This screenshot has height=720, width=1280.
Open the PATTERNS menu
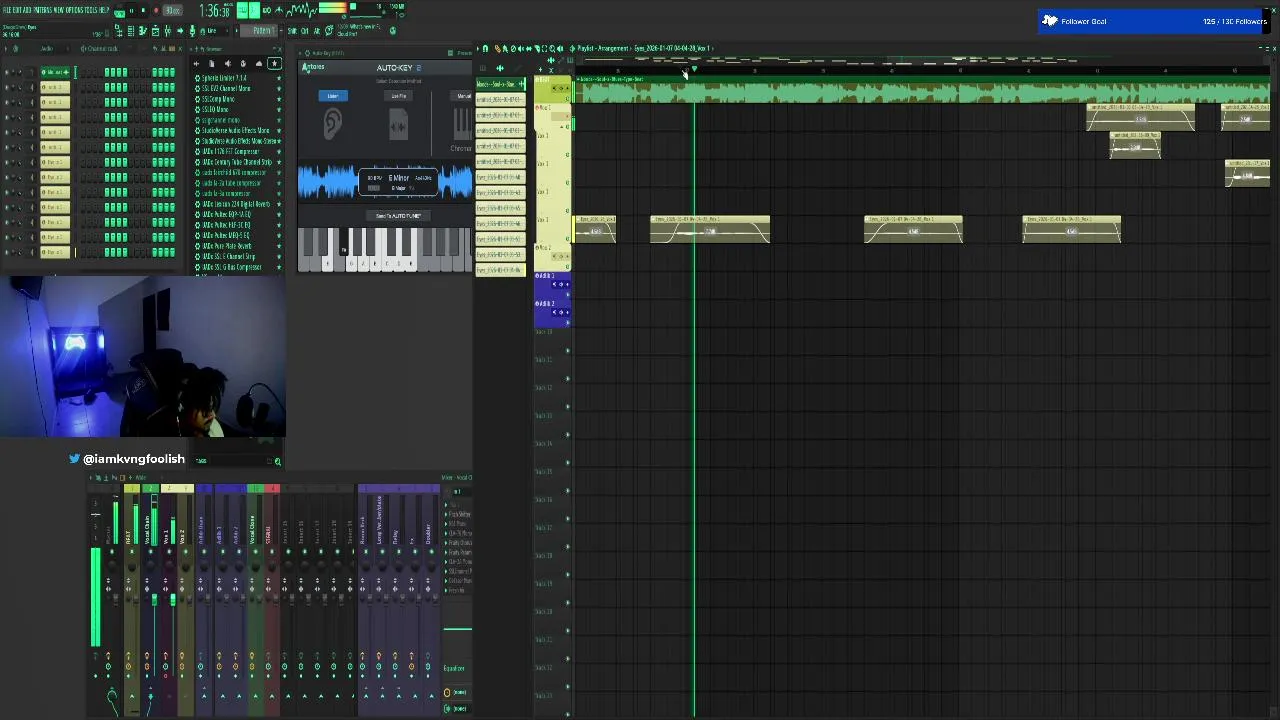pyautogui.click(x=43, y=10)
